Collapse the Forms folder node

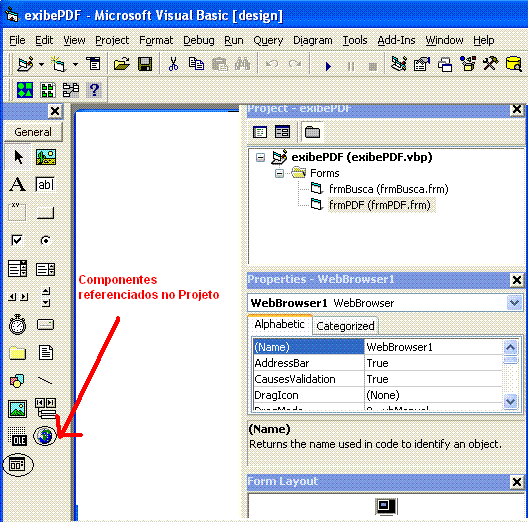point(279,173)
